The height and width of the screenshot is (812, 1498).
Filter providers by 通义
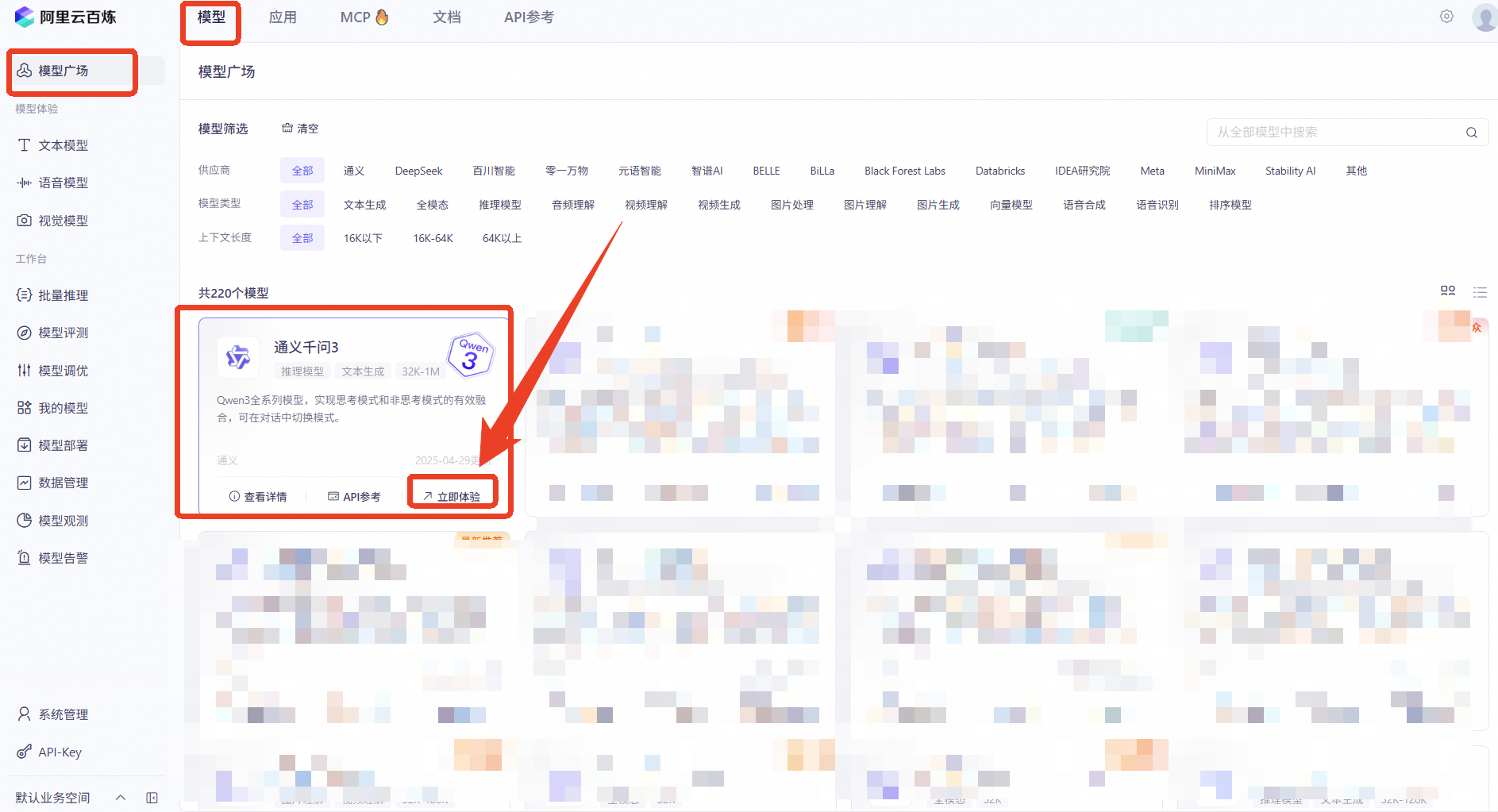tap(354, 171)
